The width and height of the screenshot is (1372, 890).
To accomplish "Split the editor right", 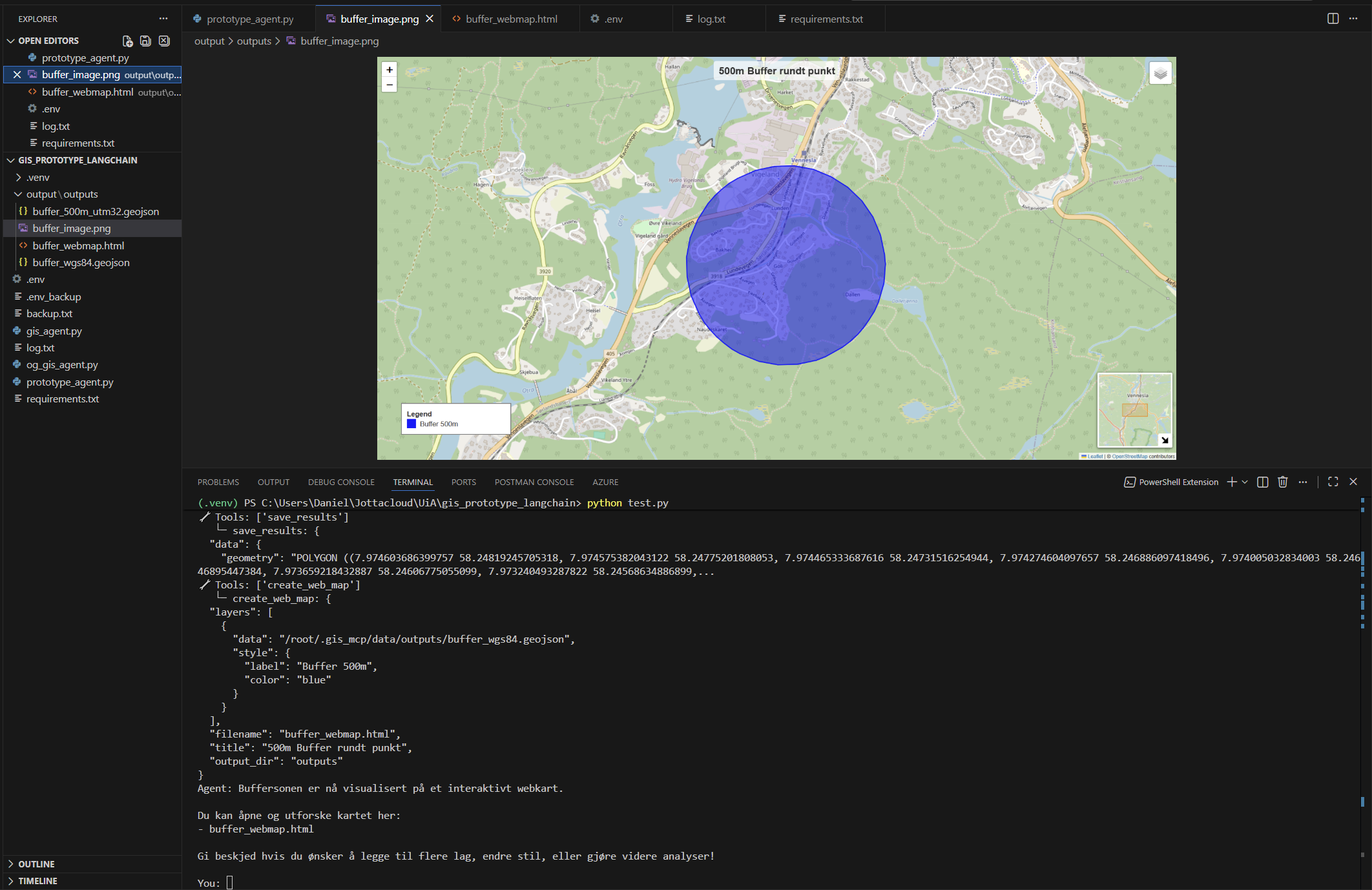I will [1333, 19].
